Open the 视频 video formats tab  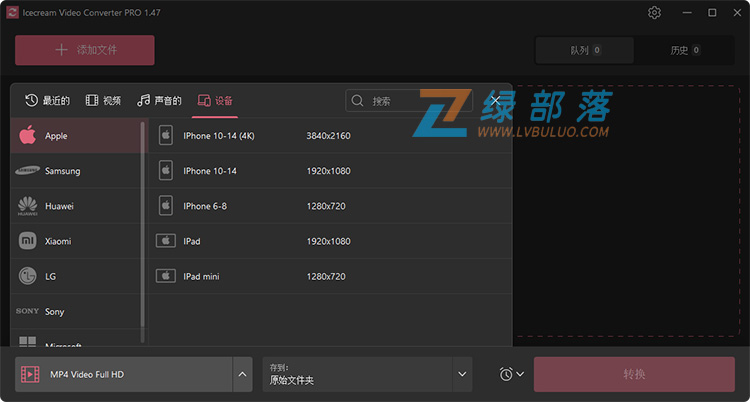point(103,100)
